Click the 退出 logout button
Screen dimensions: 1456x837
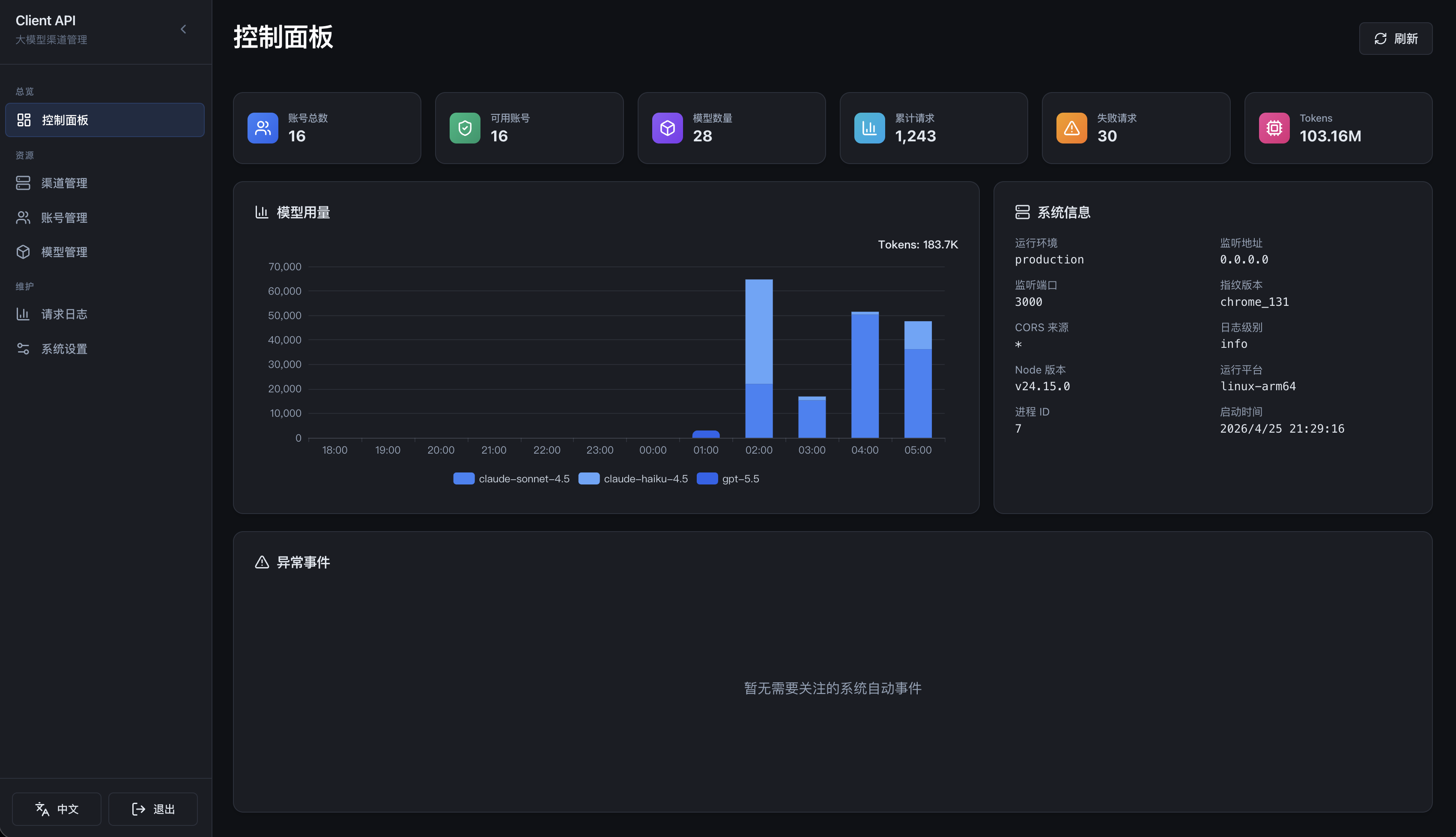(x=153, y=809)
